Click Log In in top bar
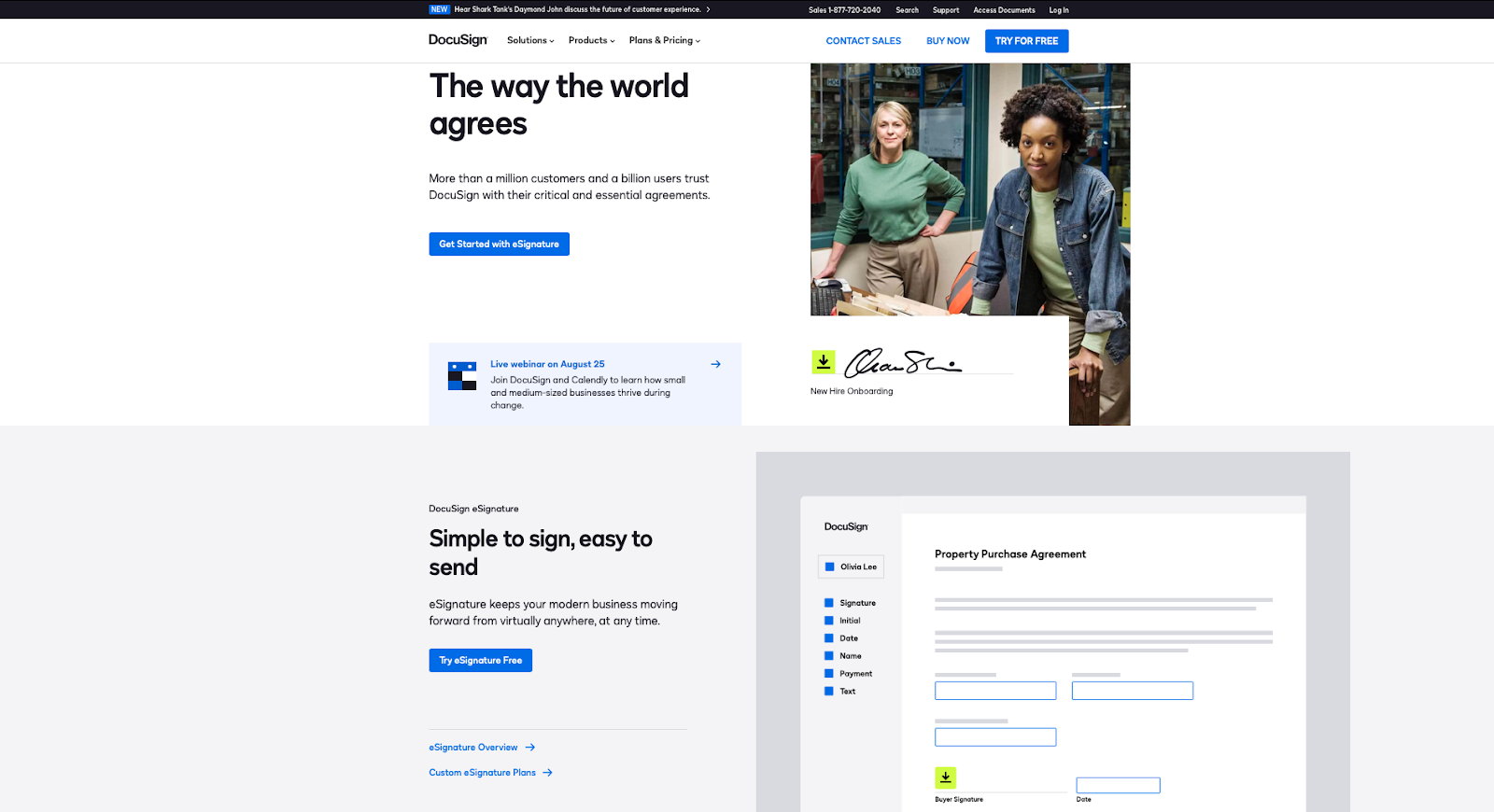The width and height of the screenshot is (1494, 812). tap(1059, 10)
